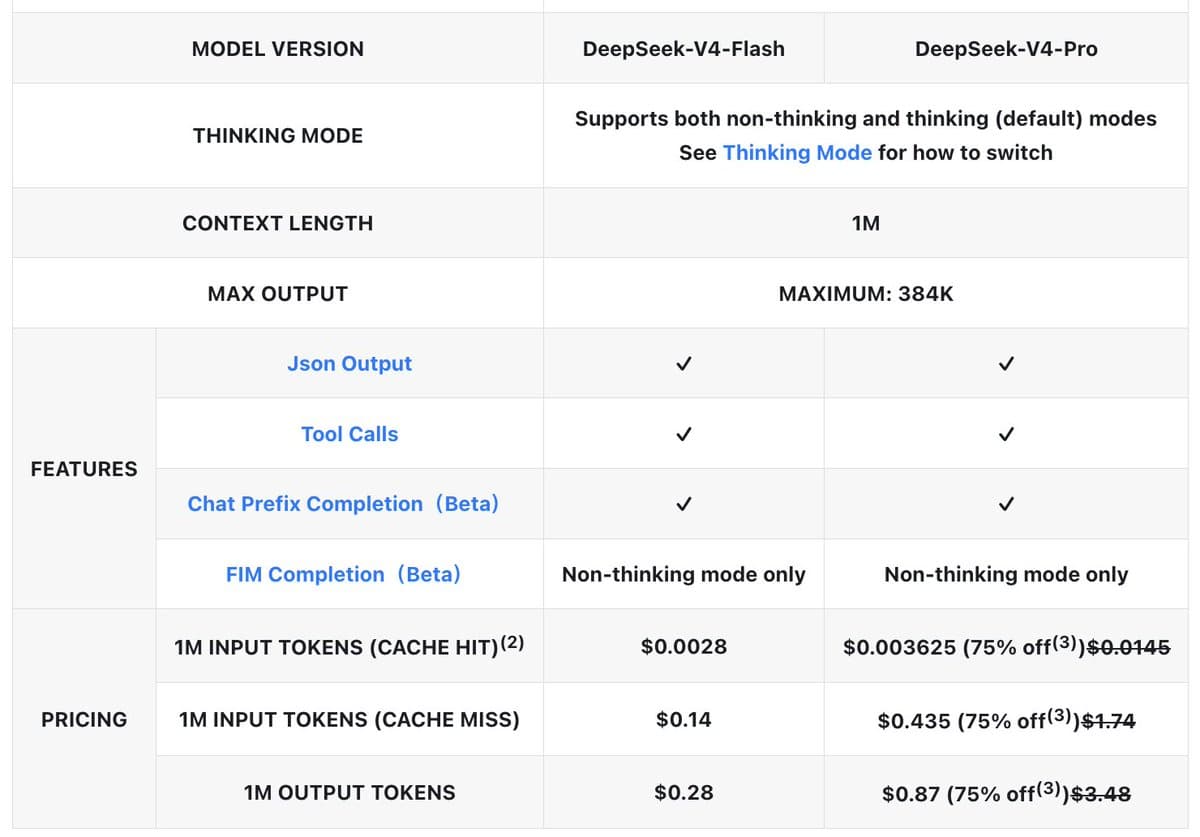Click the MODEL VERSION row label

(x=278, y=49)
